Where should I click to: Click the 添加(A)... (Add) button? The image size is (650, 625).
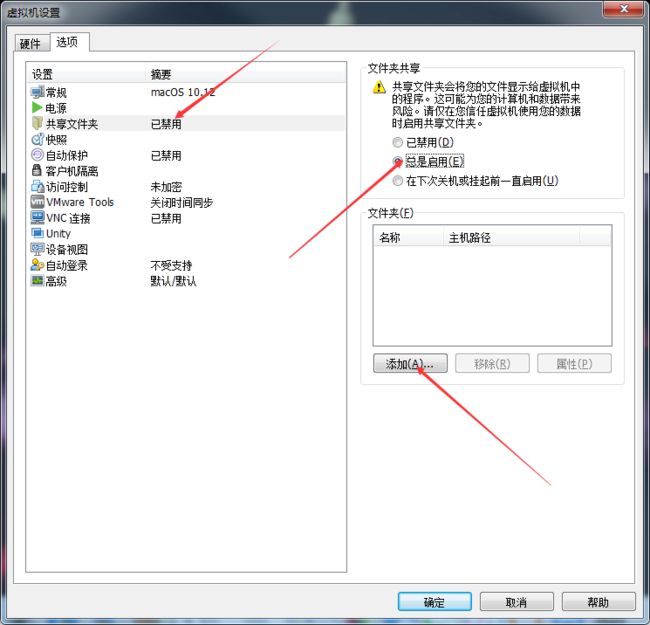coord(410,363)
